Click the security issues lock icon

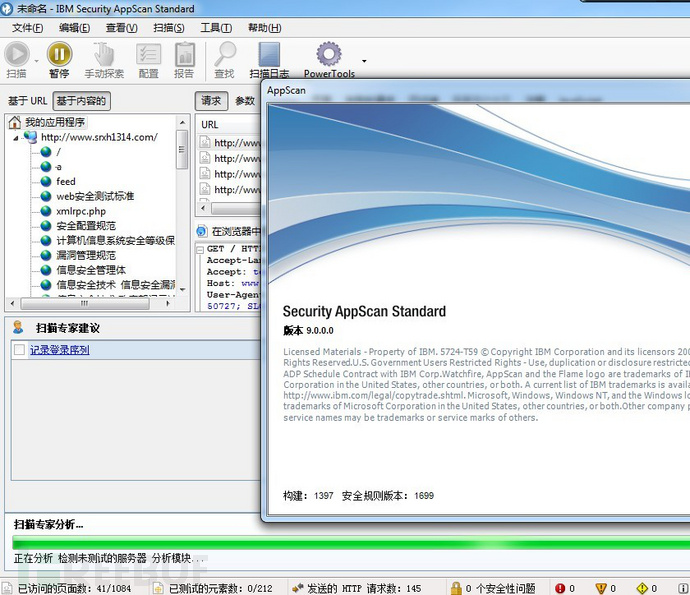[x=456, y=588]
